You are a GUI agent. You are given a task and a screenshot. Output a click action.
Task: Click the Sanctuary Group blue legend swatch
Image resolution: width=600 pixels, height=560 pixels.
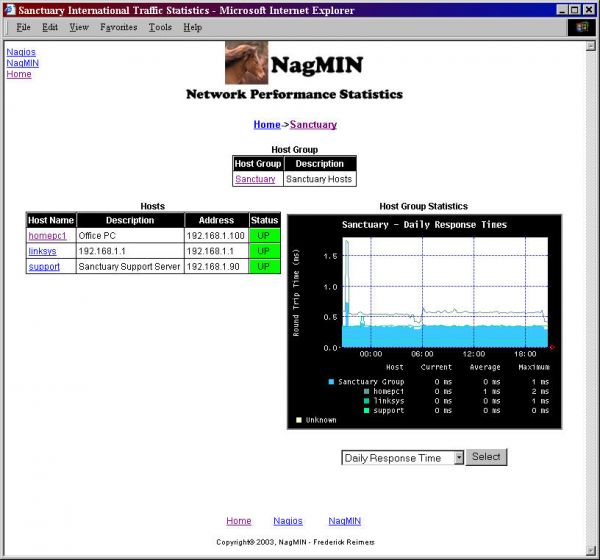tap(331, 381)
